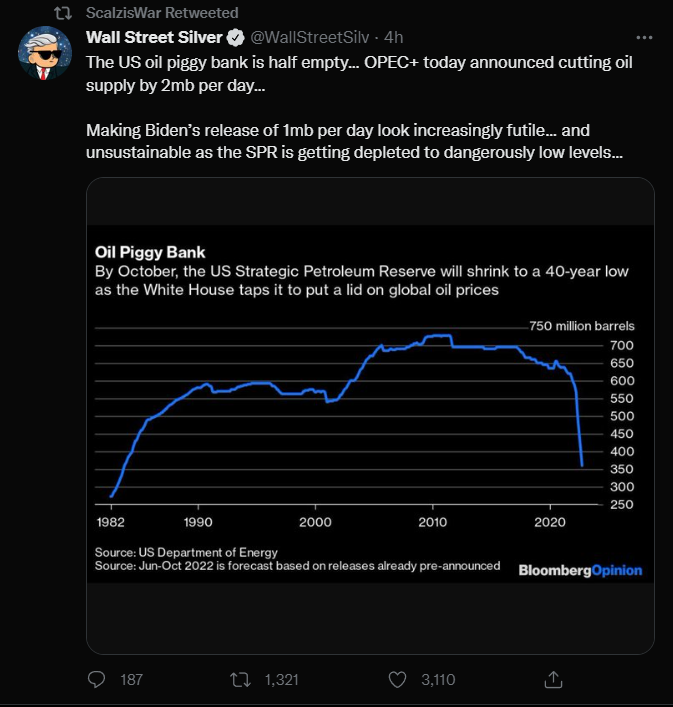Click the Wall Street Silver profile avatar
The image size is (673, 707).
(x=45, y=53)
